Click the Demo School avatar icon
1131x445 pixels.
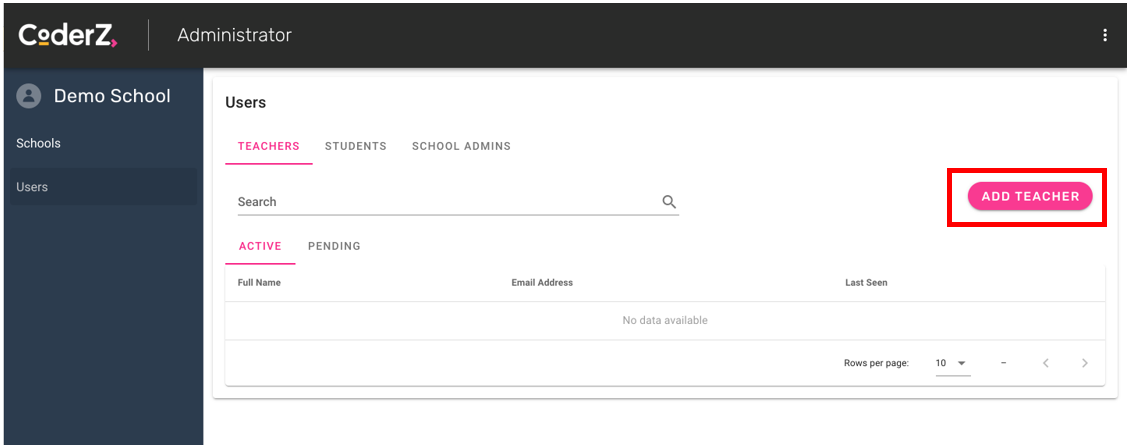click(x=29, y=96)
